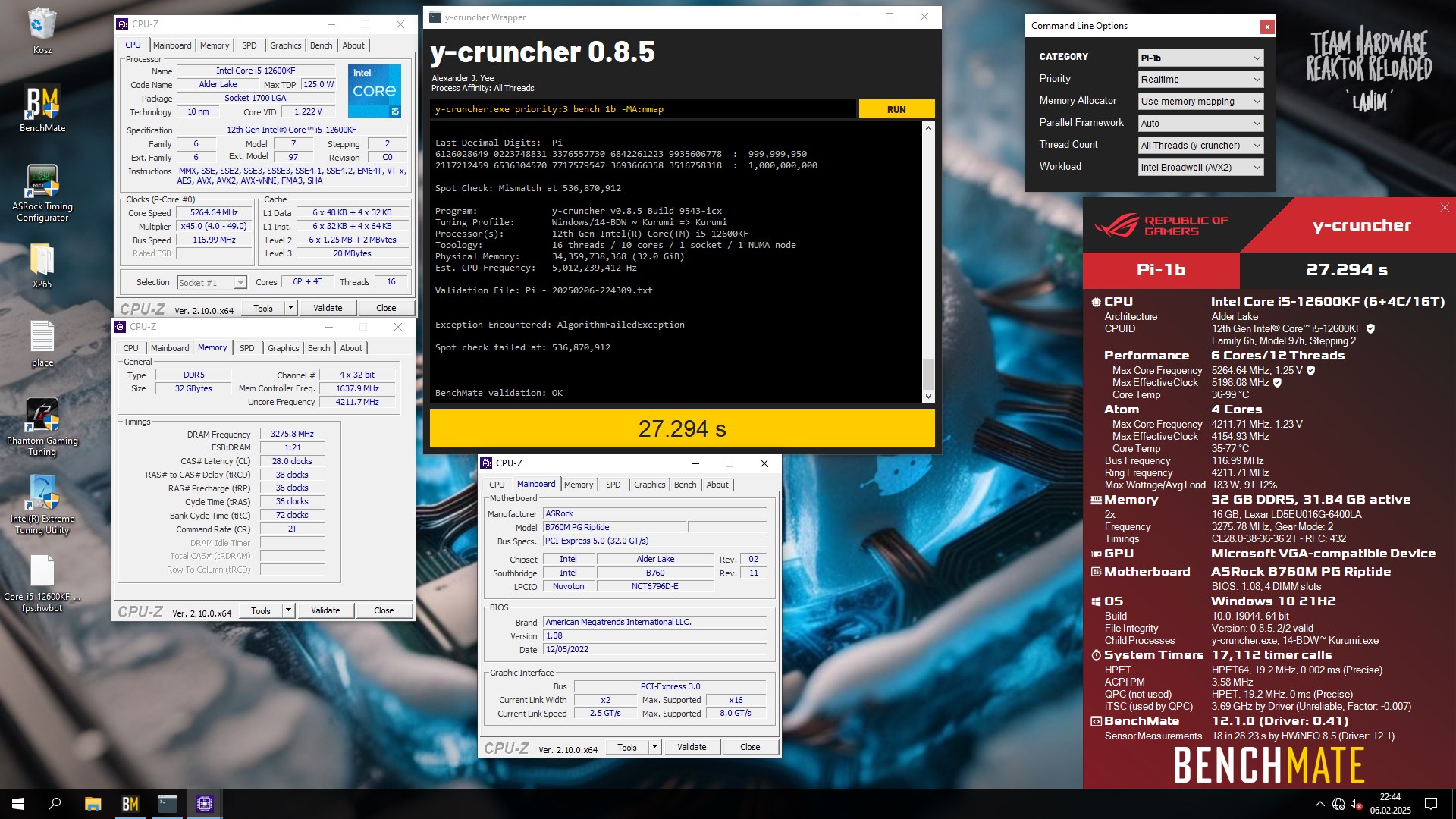Open BenchMate from the taskbar
Screen dimensions: 1456x819
(x=130, y=804)
